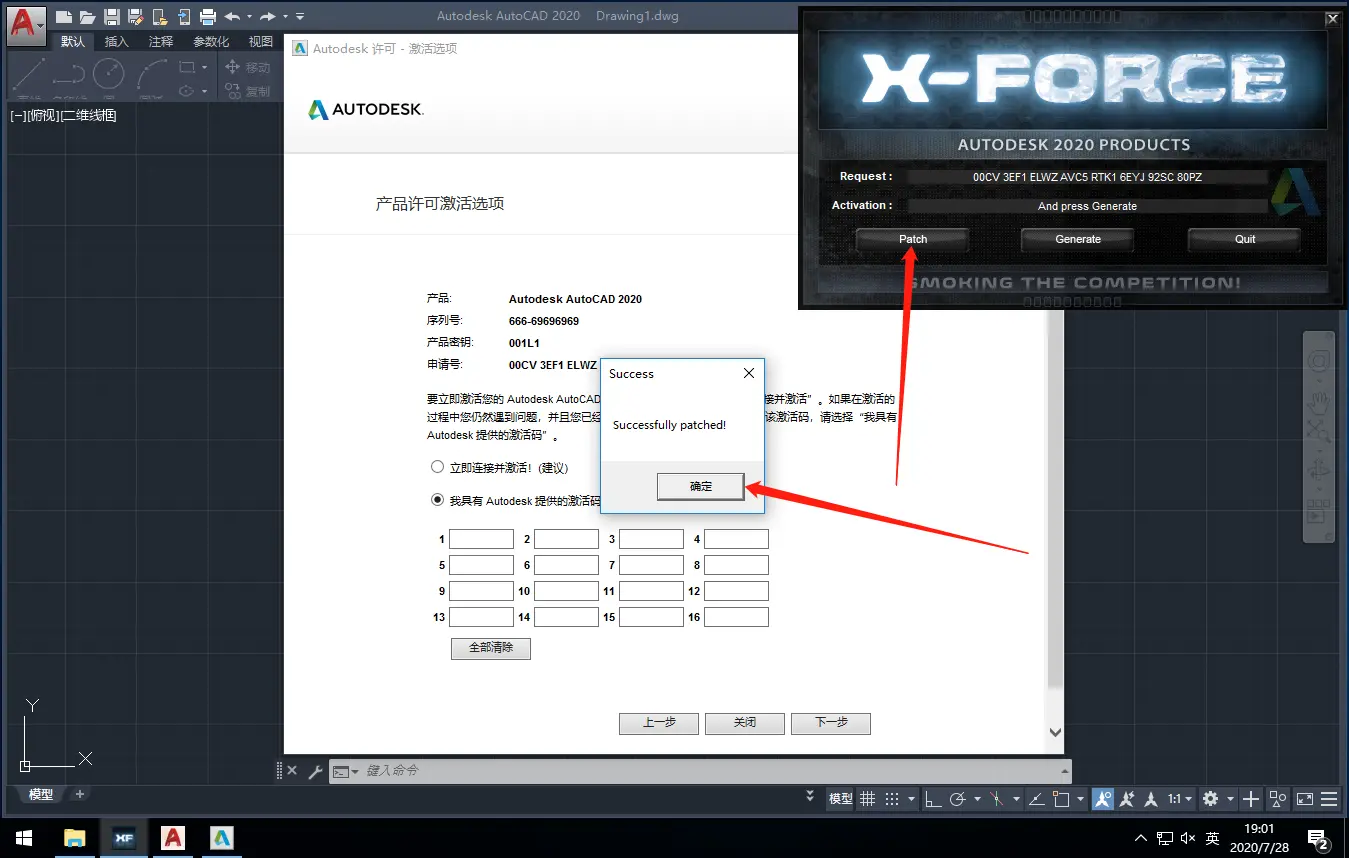The image size is (1349, 858).
Task: Switch to the 默认 ribbon tab
Action: pos(73,42)
